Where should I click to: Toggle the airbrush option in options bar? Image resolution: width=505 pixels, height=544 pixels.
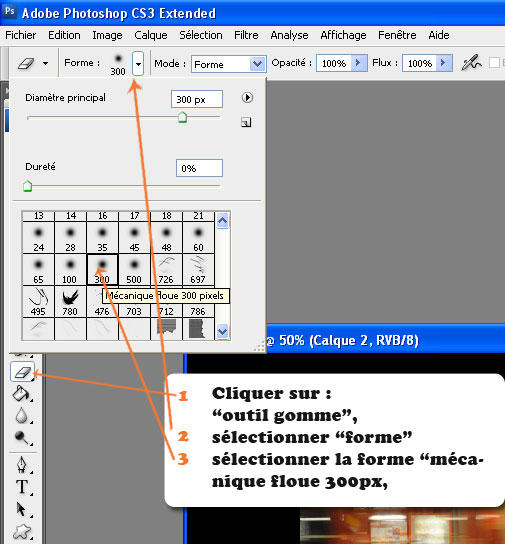pyautogui.click(x=471, y=63)
